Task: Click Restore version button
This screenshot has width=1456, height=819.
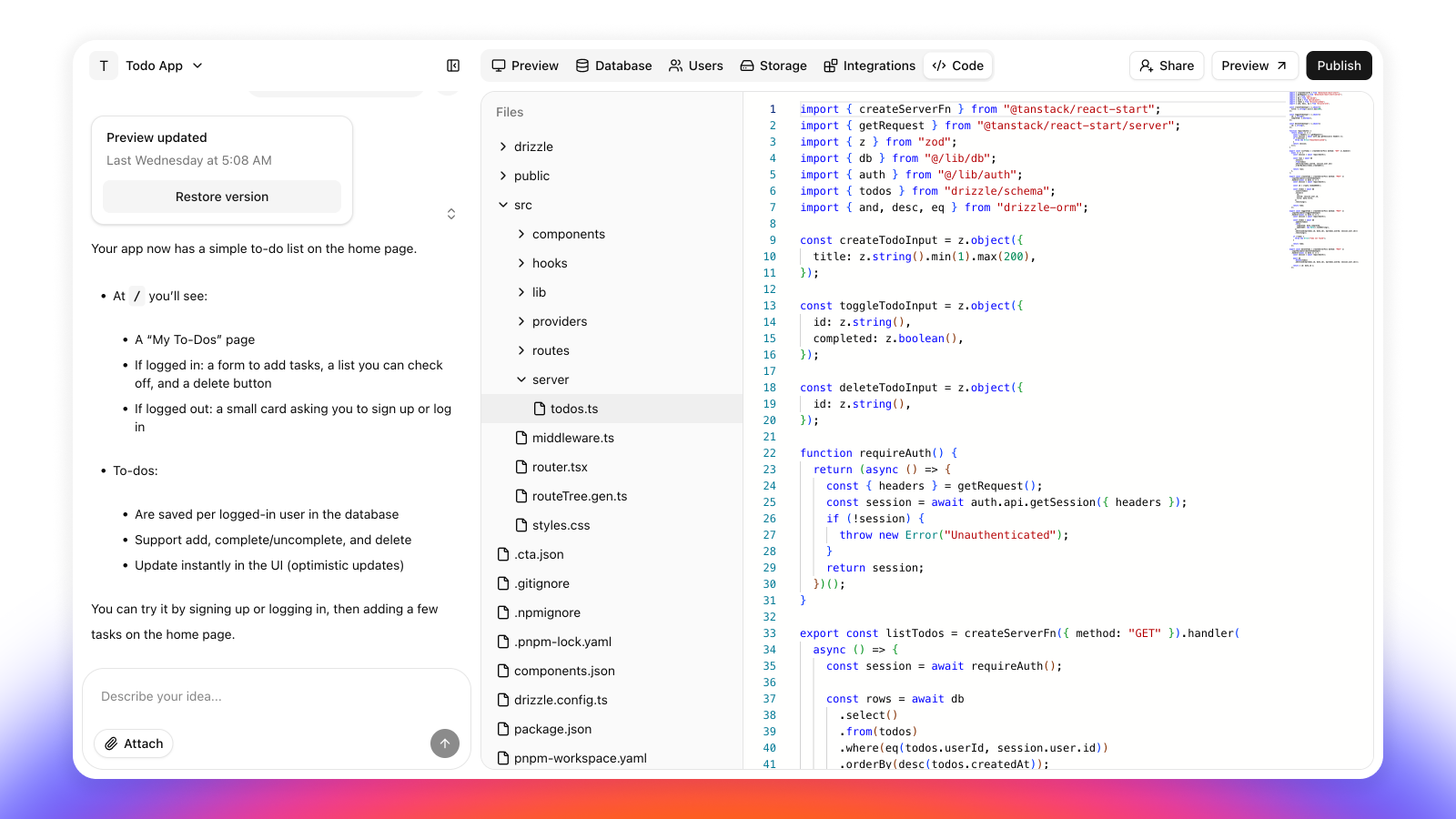Action: coord(222,197)
